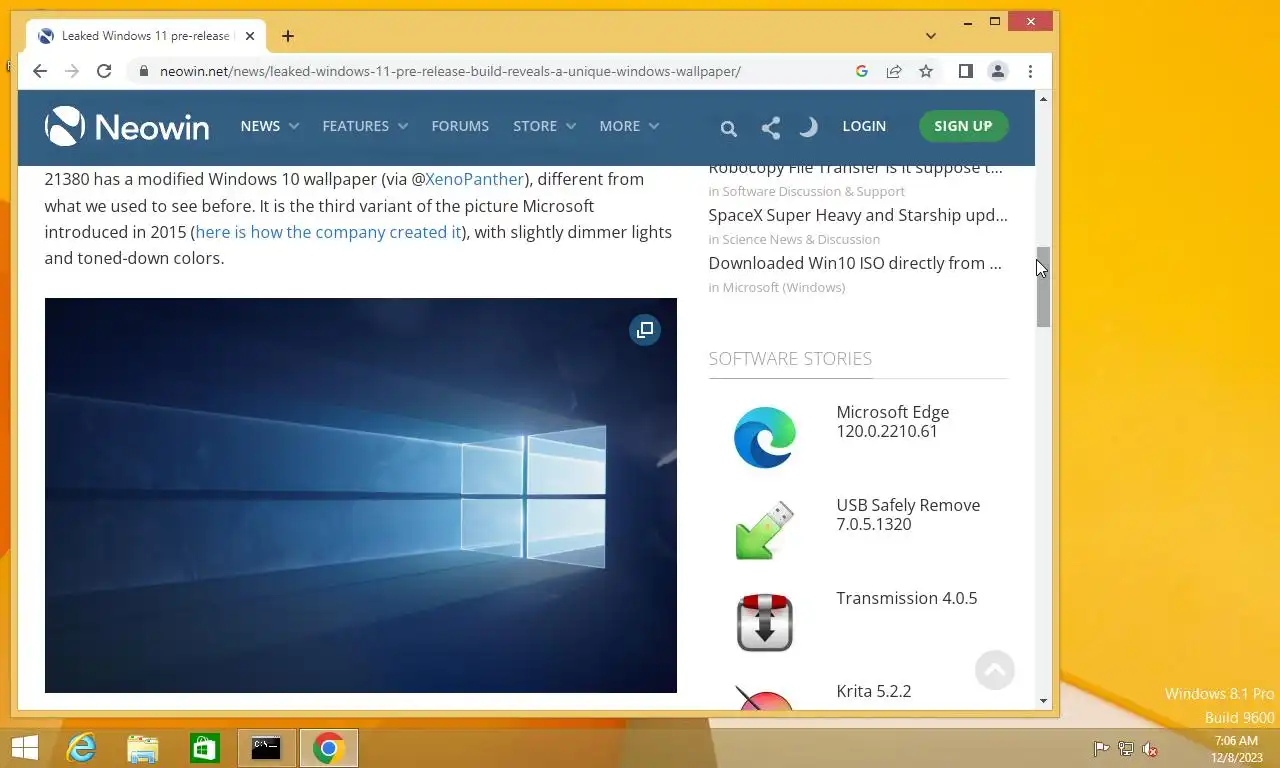Open the Chrome profile avatar
This screenshot has height=768, width=1280.
[997, 71]
